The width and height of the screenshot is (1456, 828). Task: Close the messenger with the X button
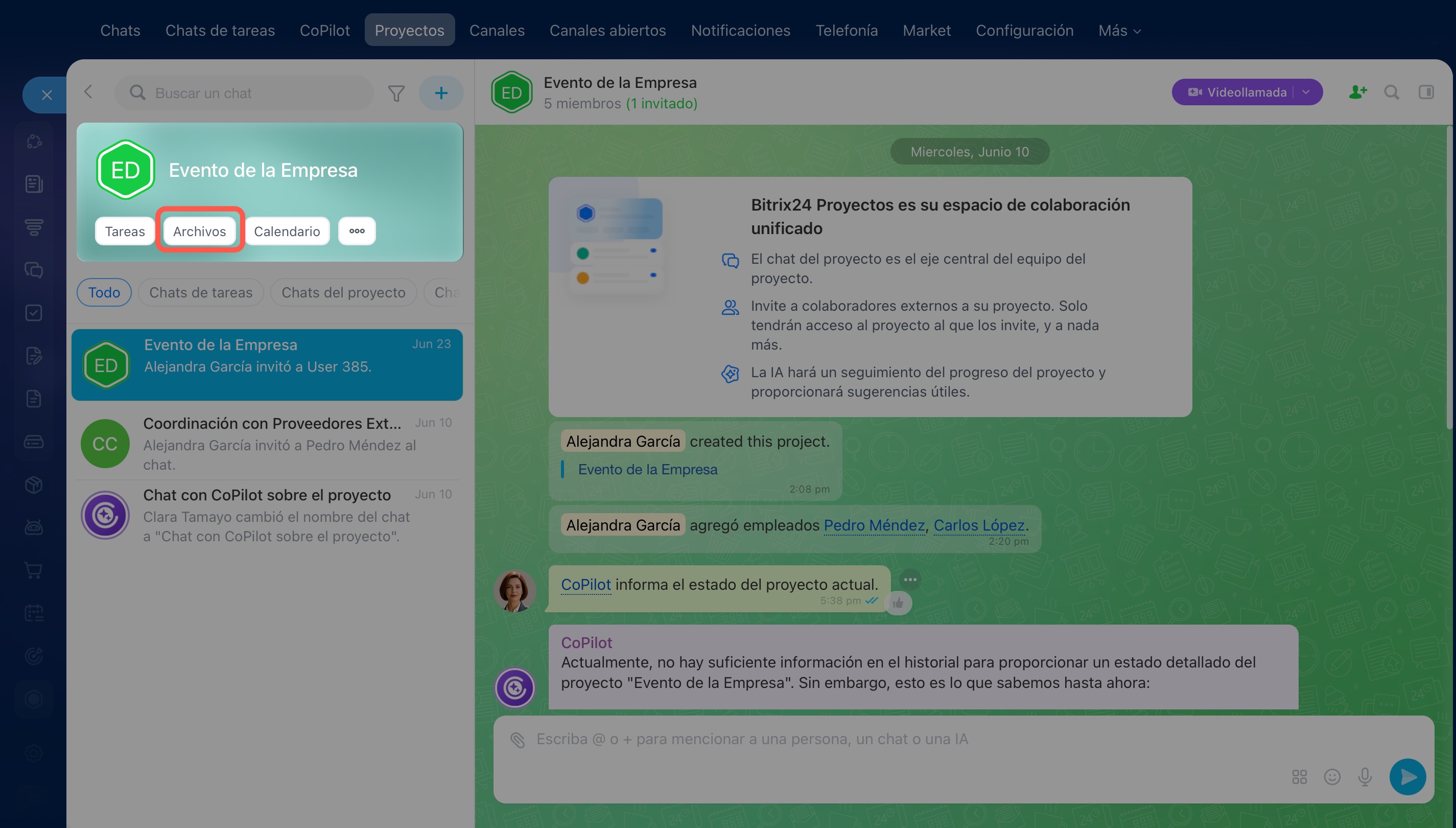pyautogui.click(x=46, y=95)
